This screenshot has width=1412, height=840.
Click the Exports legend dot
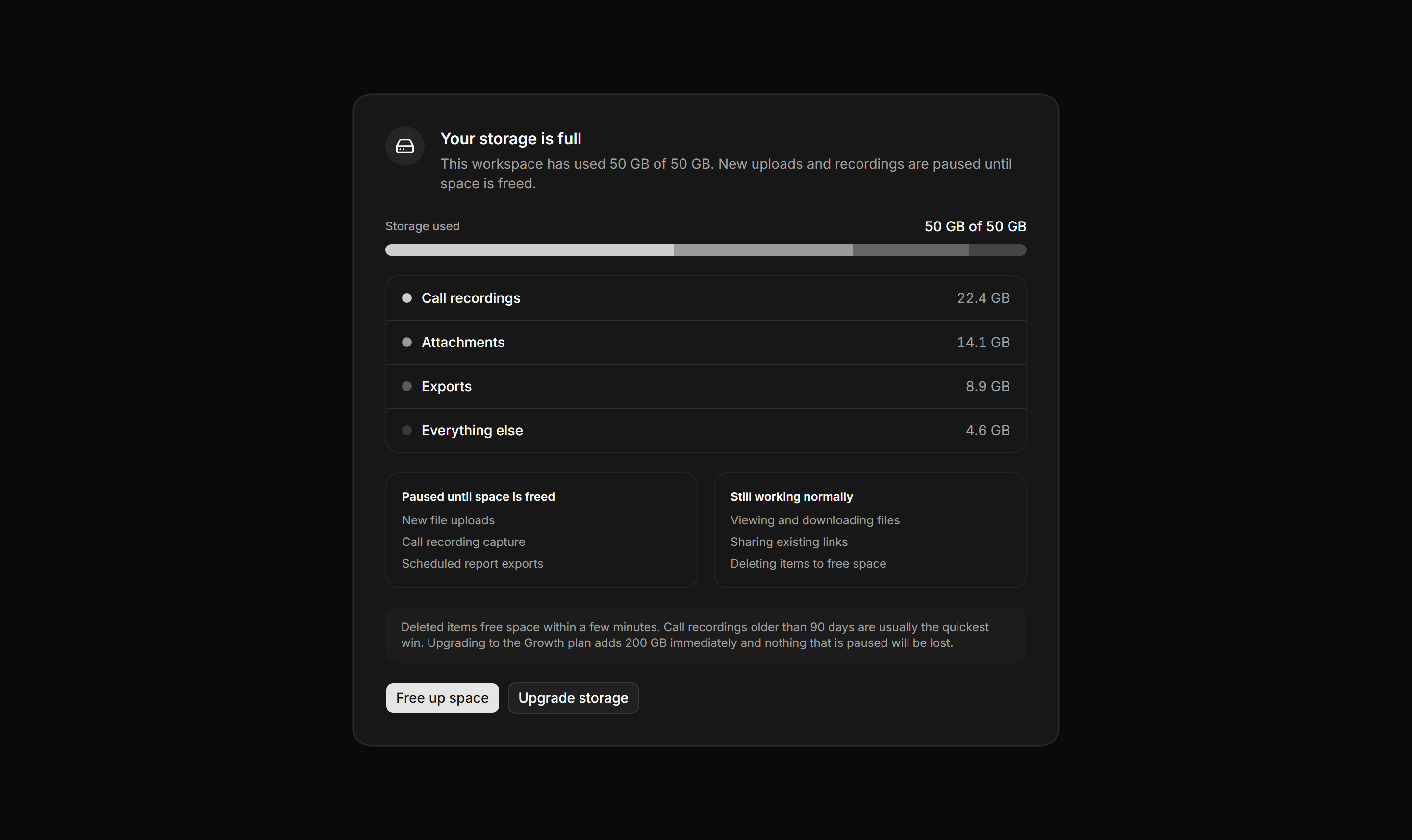[x=406, y=386]
